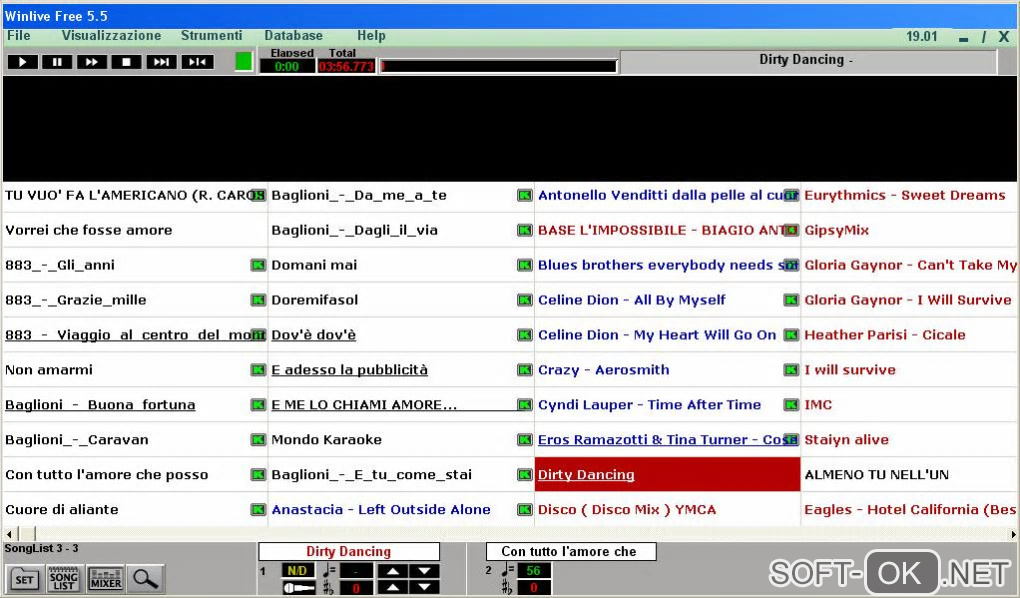Click karaoke icon beside Doremifasol

tap(524, 300)
